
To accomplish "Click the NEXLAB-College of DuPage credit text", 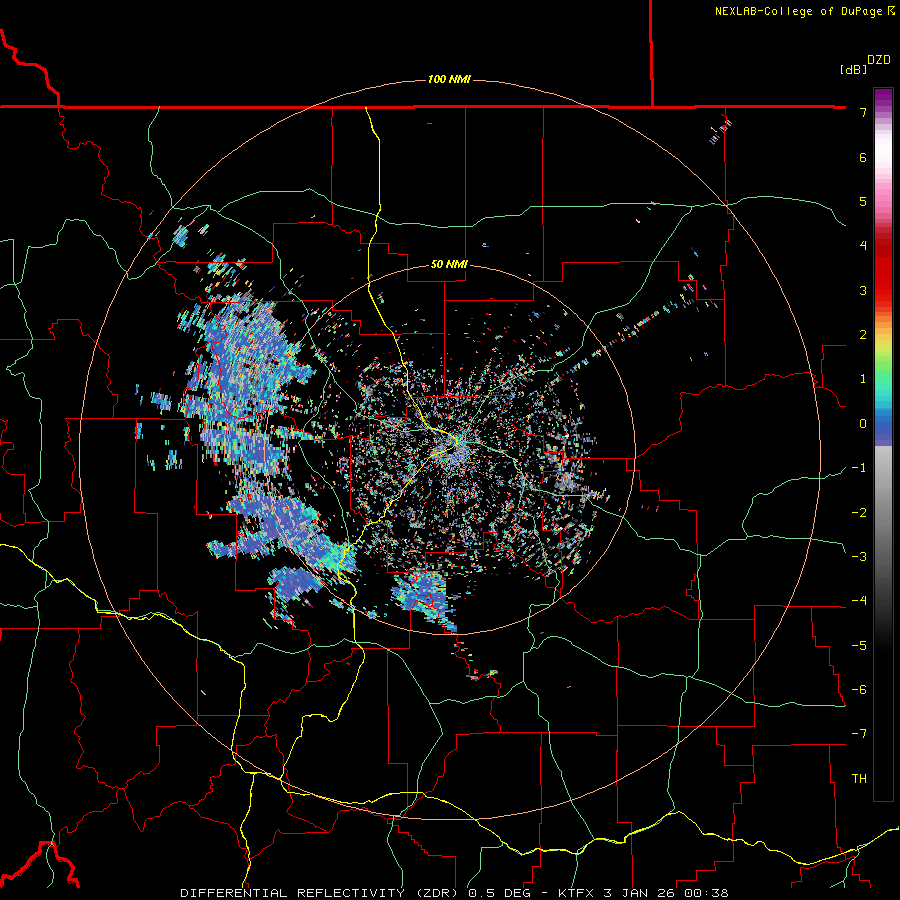I will (798, 11).
